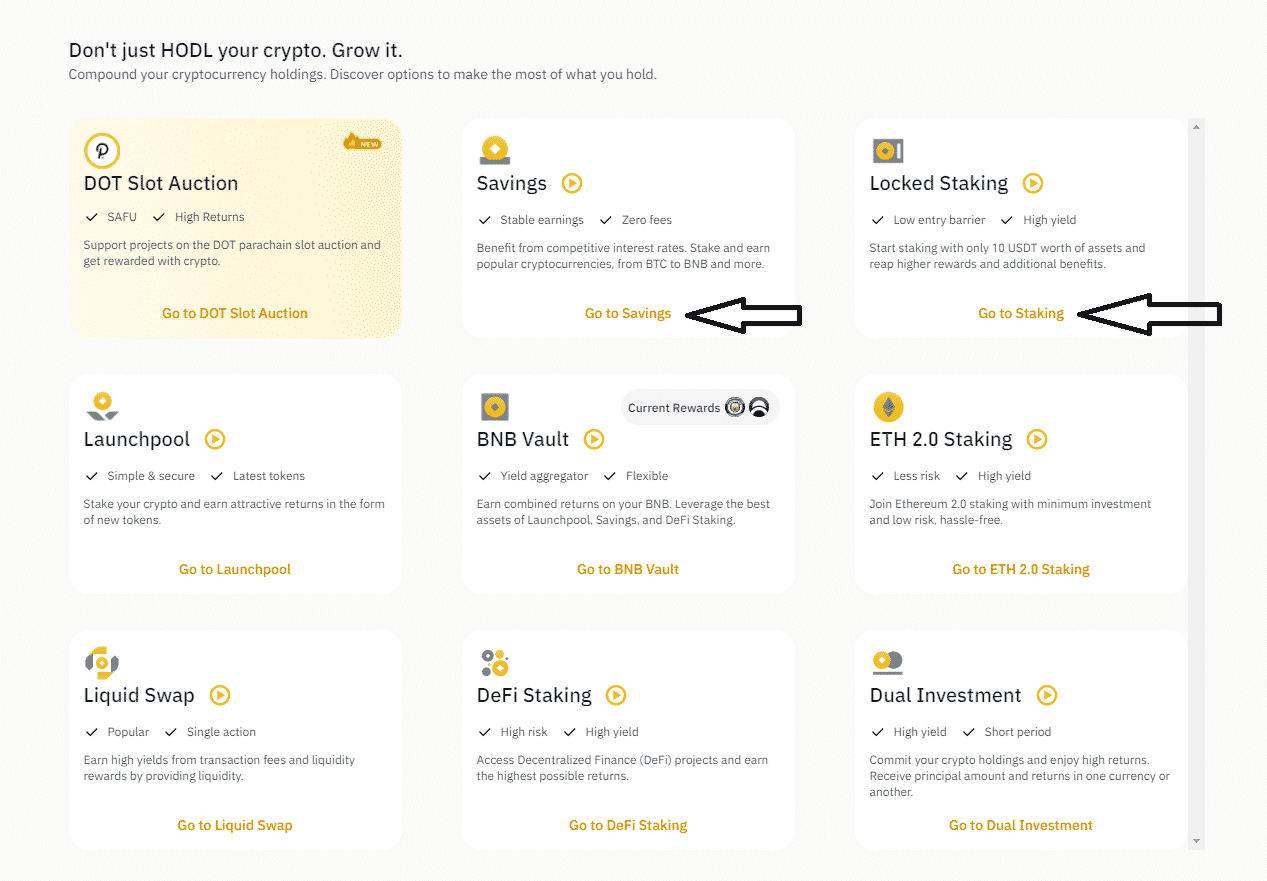Play the Liquid Swap explainer icon
This screenshot has height=881, width=1267.
[x=220, y=695]
